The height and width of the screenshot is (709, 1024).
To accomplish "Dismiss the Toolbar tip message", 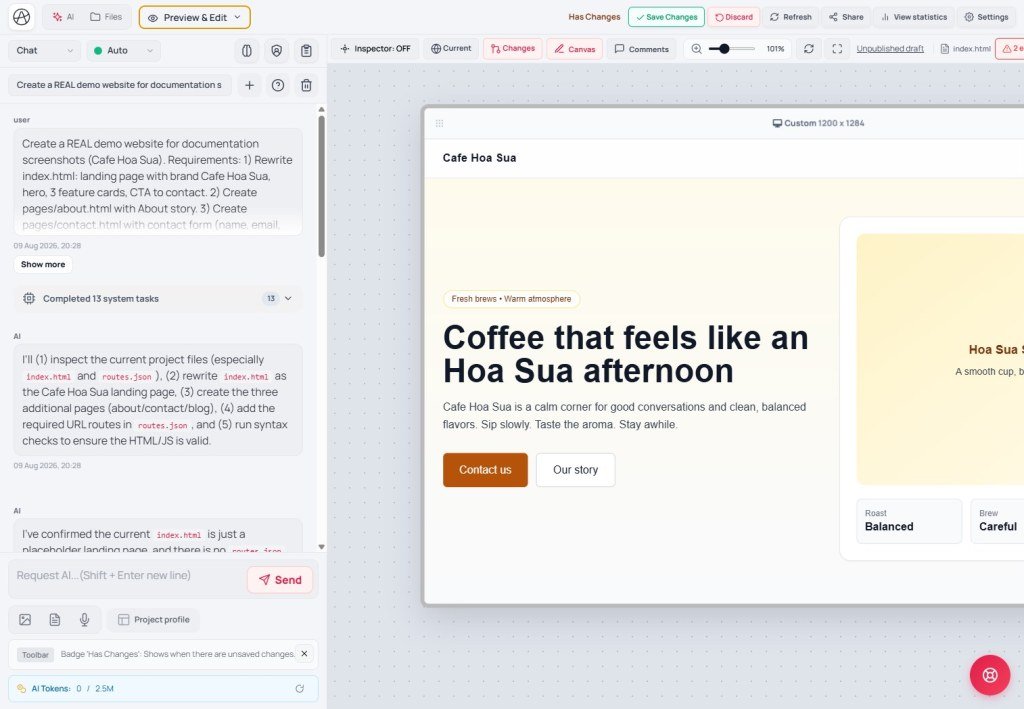I will coord(304,654).
